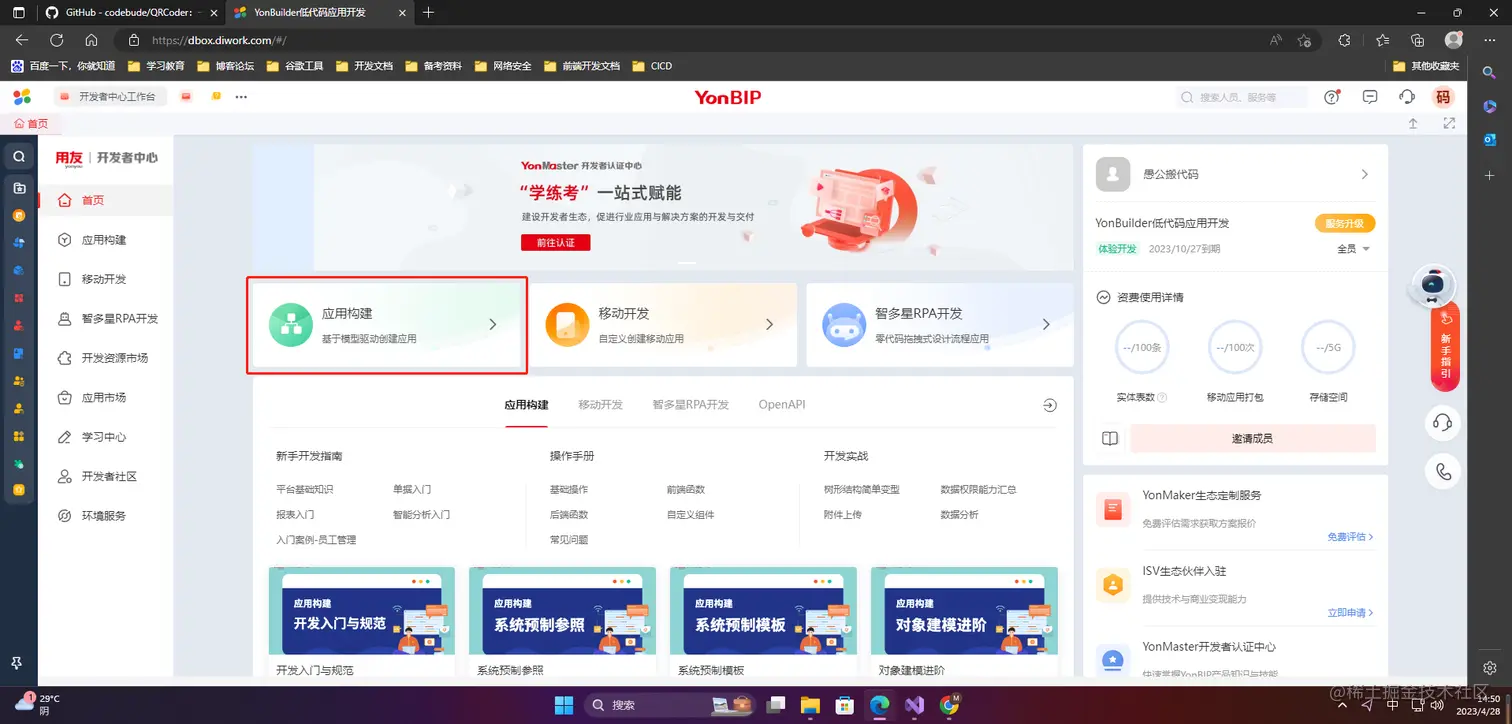Expand the 愚公搬代码 account chevron

(x=1365, y=174)
